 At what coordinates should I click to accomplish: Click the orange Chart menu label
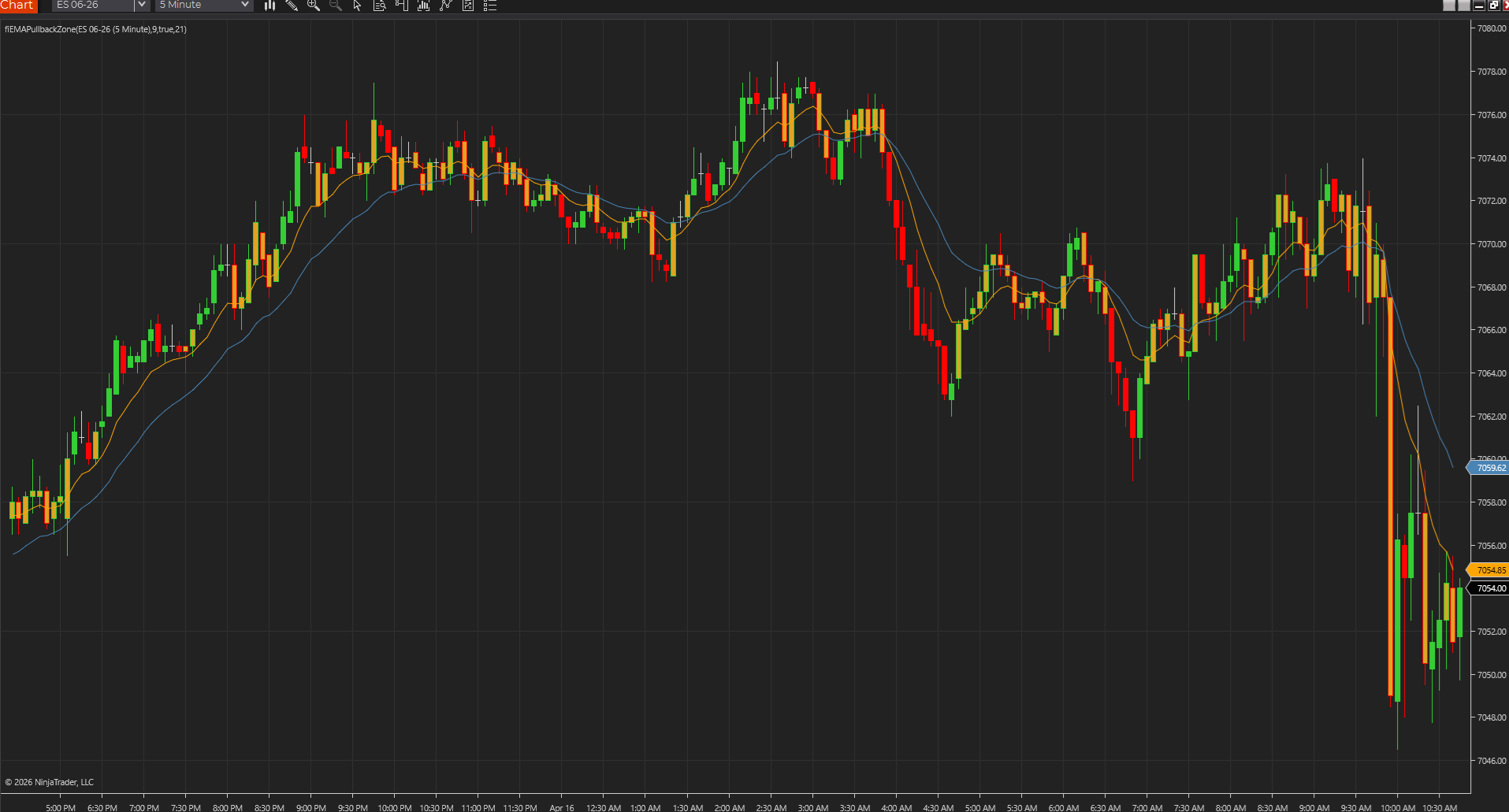point(18,6)
